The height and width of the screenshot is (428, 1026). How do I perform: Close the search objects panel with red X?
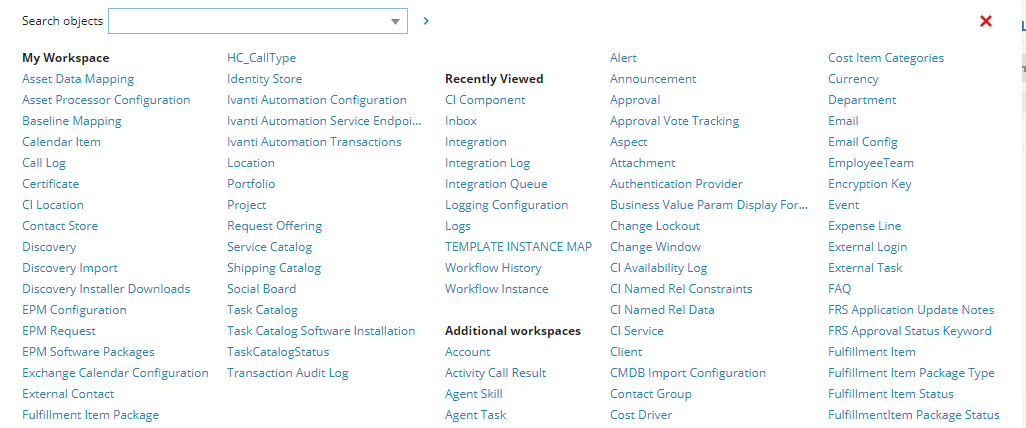985,21
